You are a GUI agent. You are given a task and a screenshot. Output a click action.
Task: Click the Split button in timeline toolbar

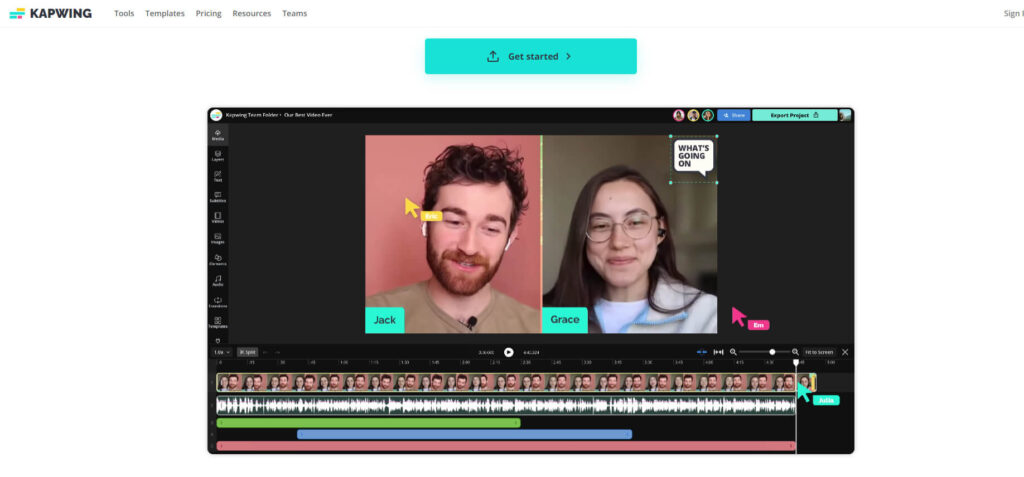[x=247, y=352]
